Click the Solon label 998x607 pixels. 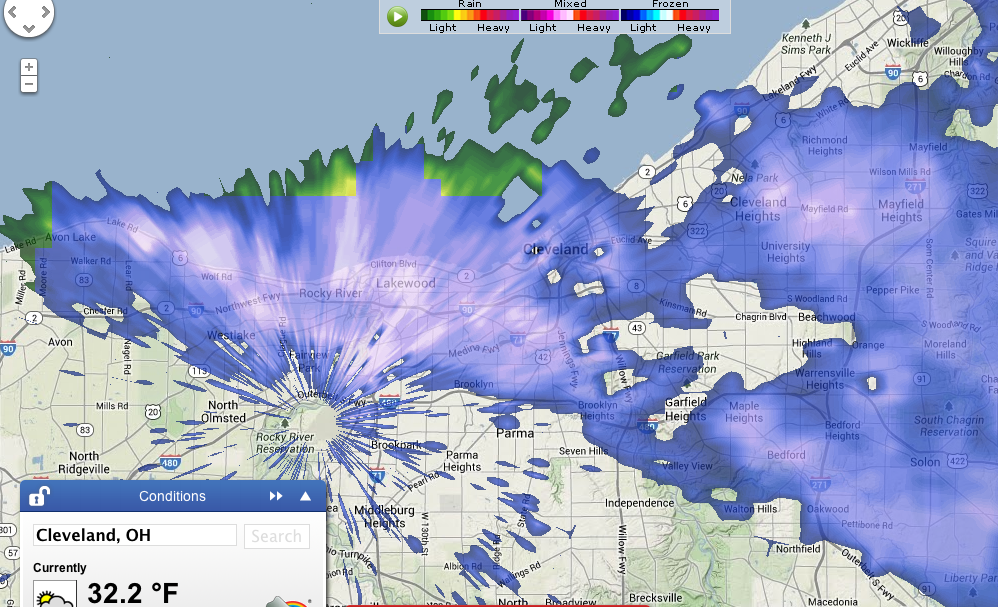pos(925,462)
